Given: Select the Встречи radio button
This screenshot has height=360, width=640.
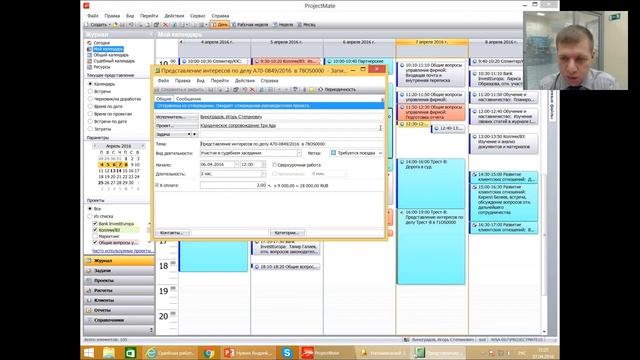Looking at the screenshot, I should [x=90, y=91].
